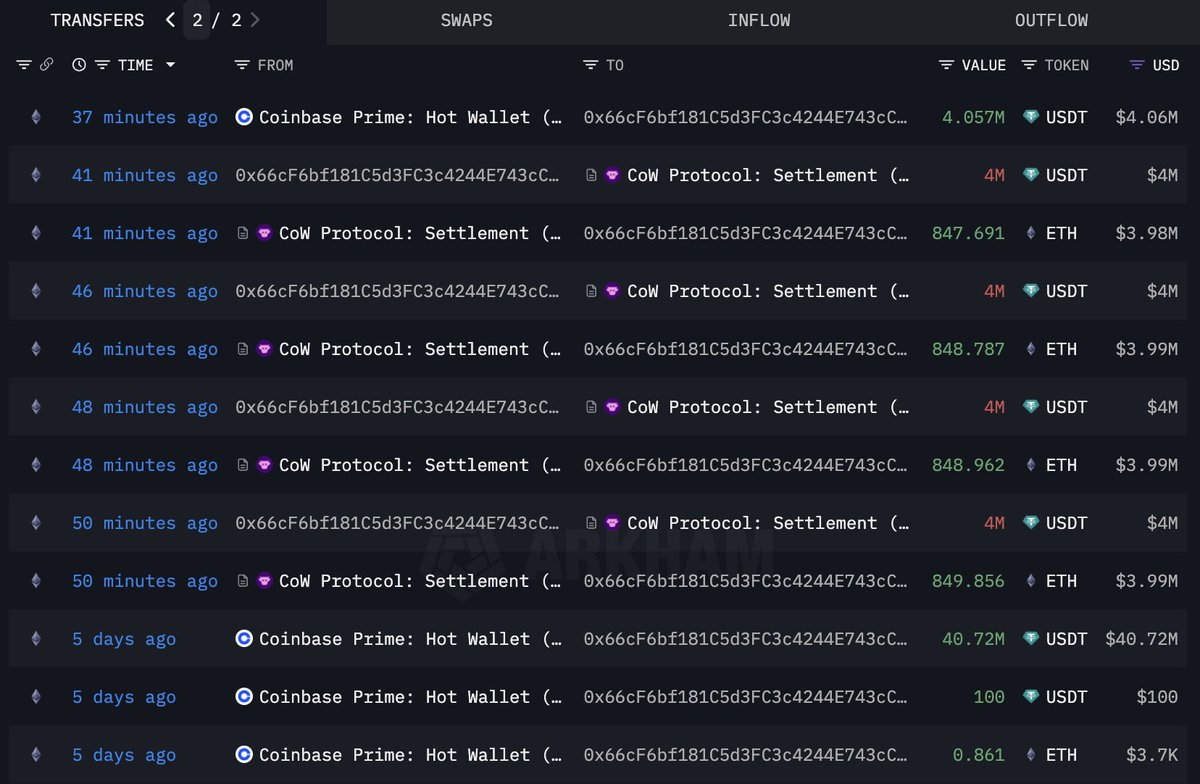Click CoW Protocol logo in the 848.787 row

pyautogui.click(x=264, y=349)
